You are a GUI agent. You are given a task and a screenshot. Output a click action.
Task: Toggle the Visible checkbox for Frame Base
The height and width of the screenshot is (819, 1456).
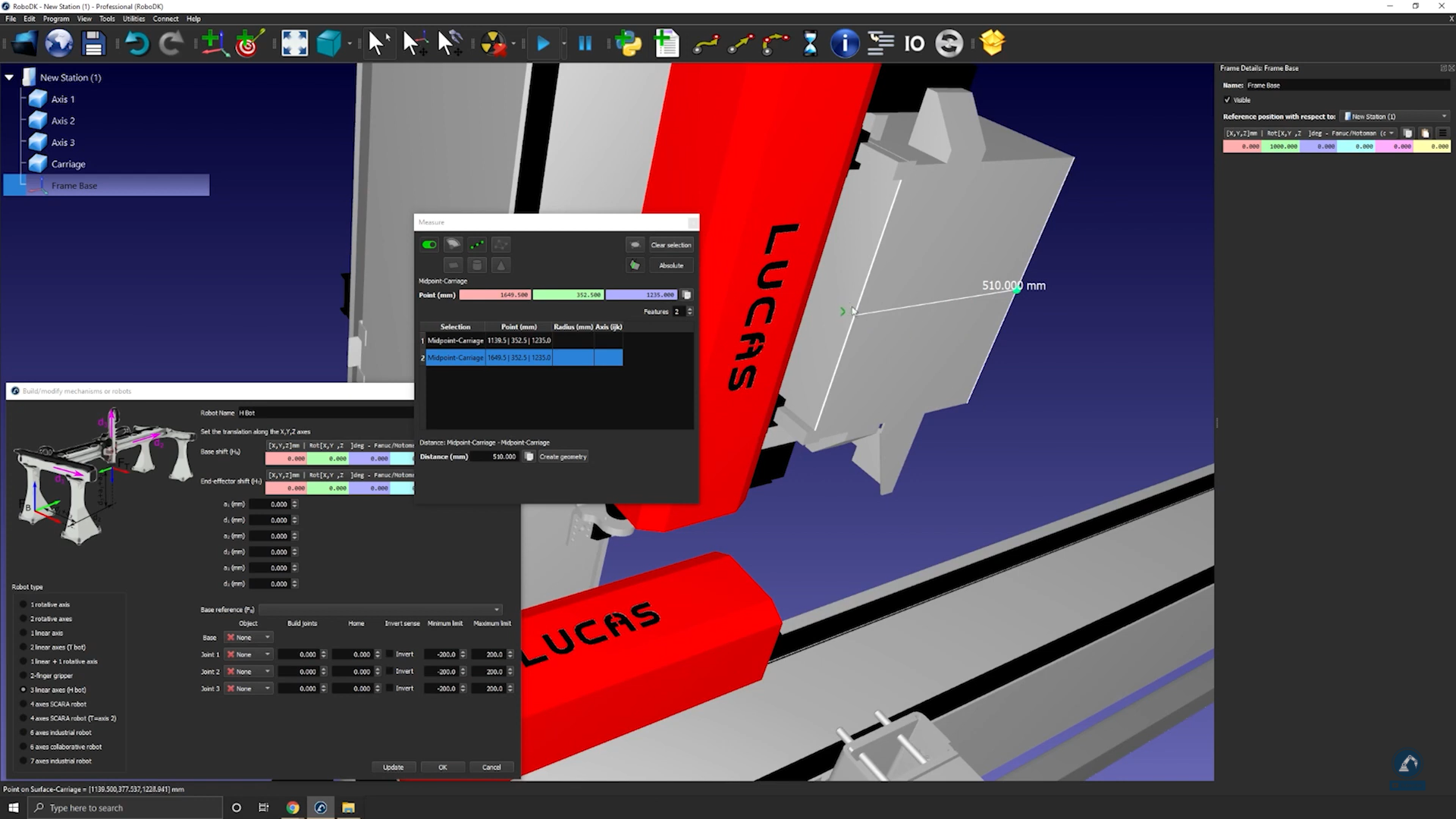tap(1228, 100)
